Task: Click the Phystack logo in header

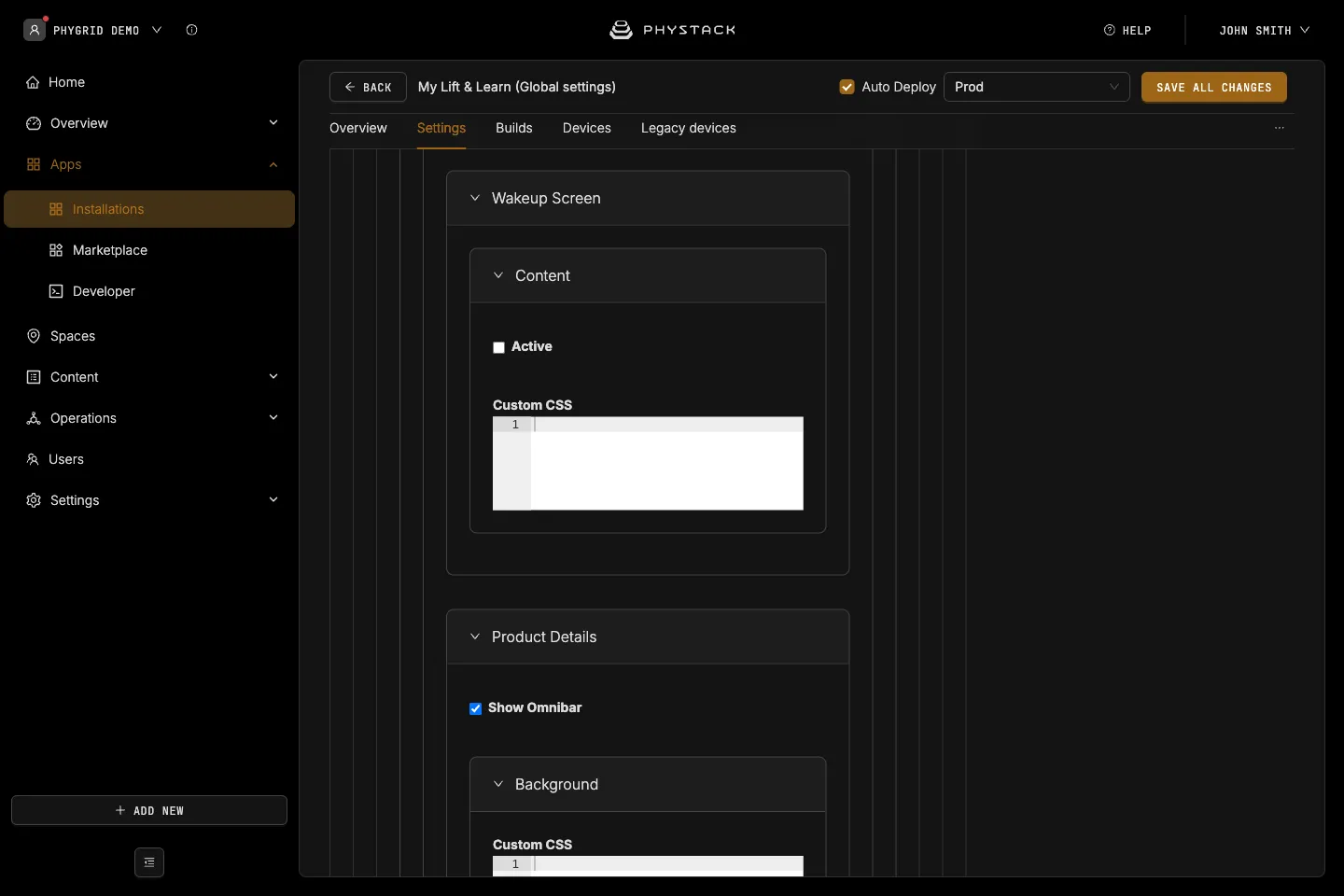Action: 672,30
